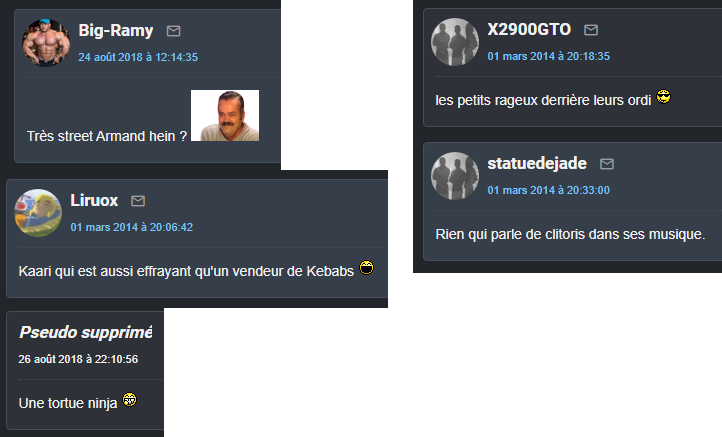Open the laughing man sticker image
Image resolution: width=722 pixels, height=437 pixels.
225,116
